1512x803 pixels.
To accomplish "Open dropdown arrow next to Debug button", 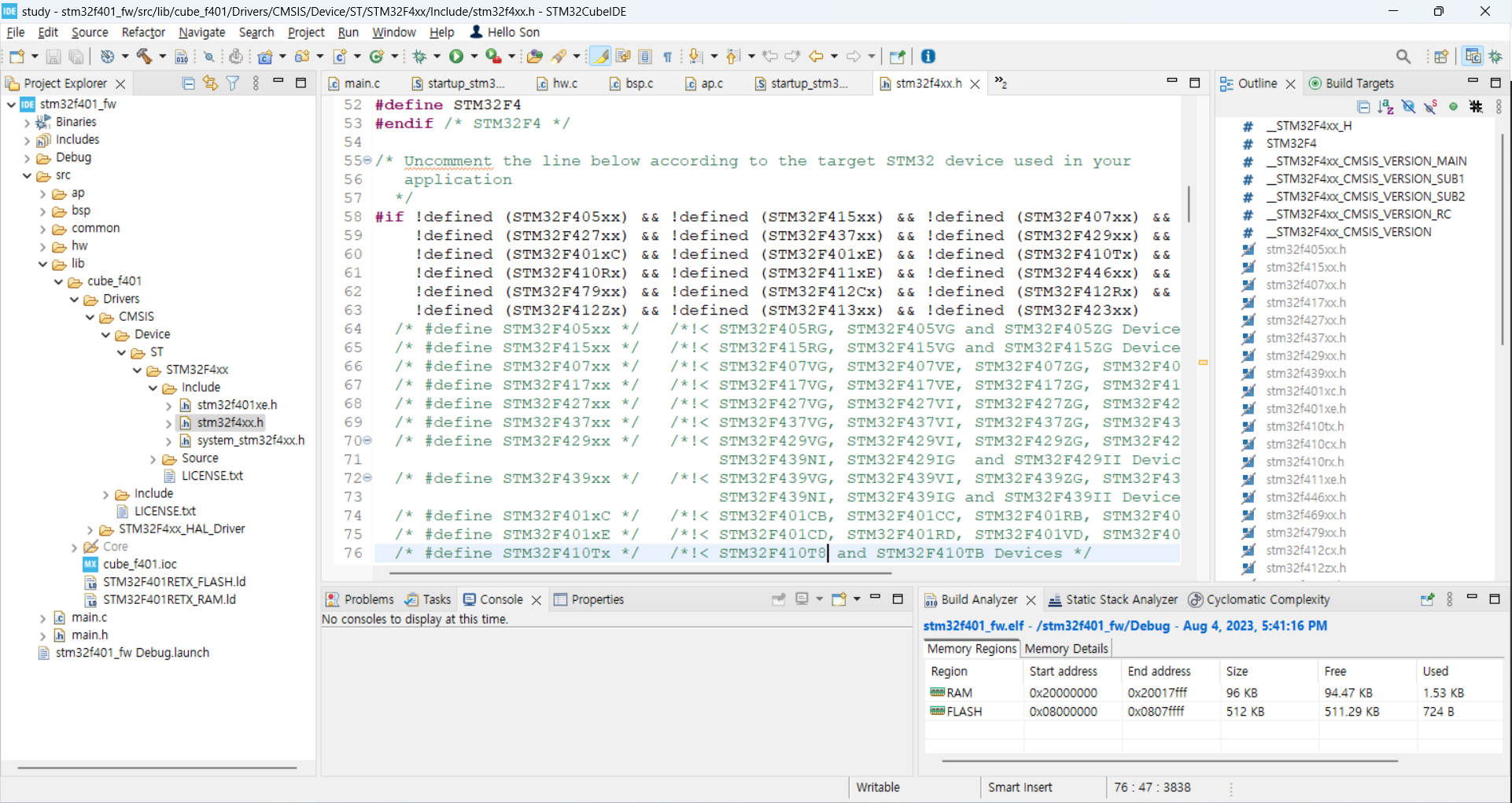I will (x=437, y=56).
